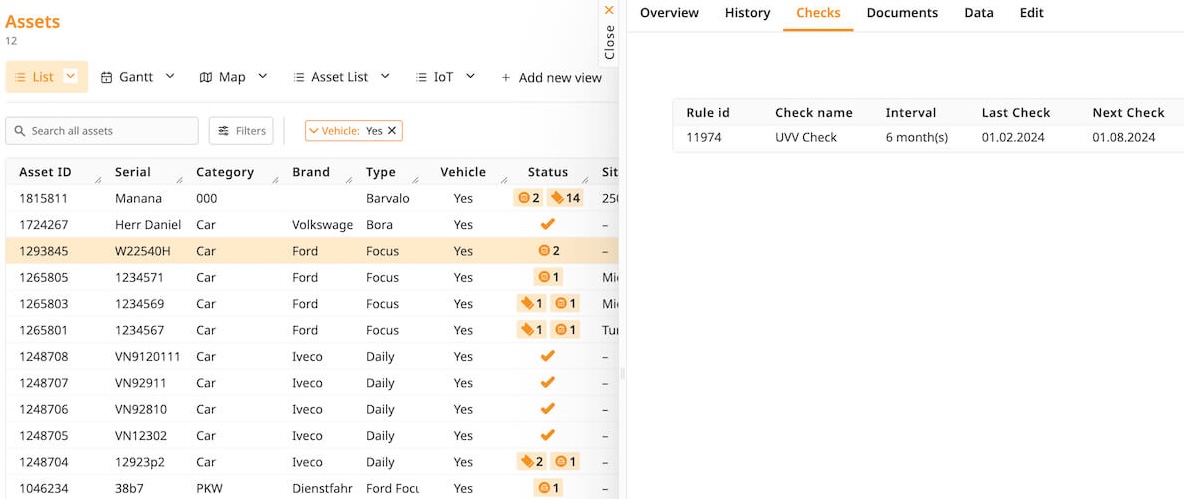Click the checkmark status for asset 1724267
Image resolution: width=1184 pixels, height=499 pixels.
coord(548,224)
